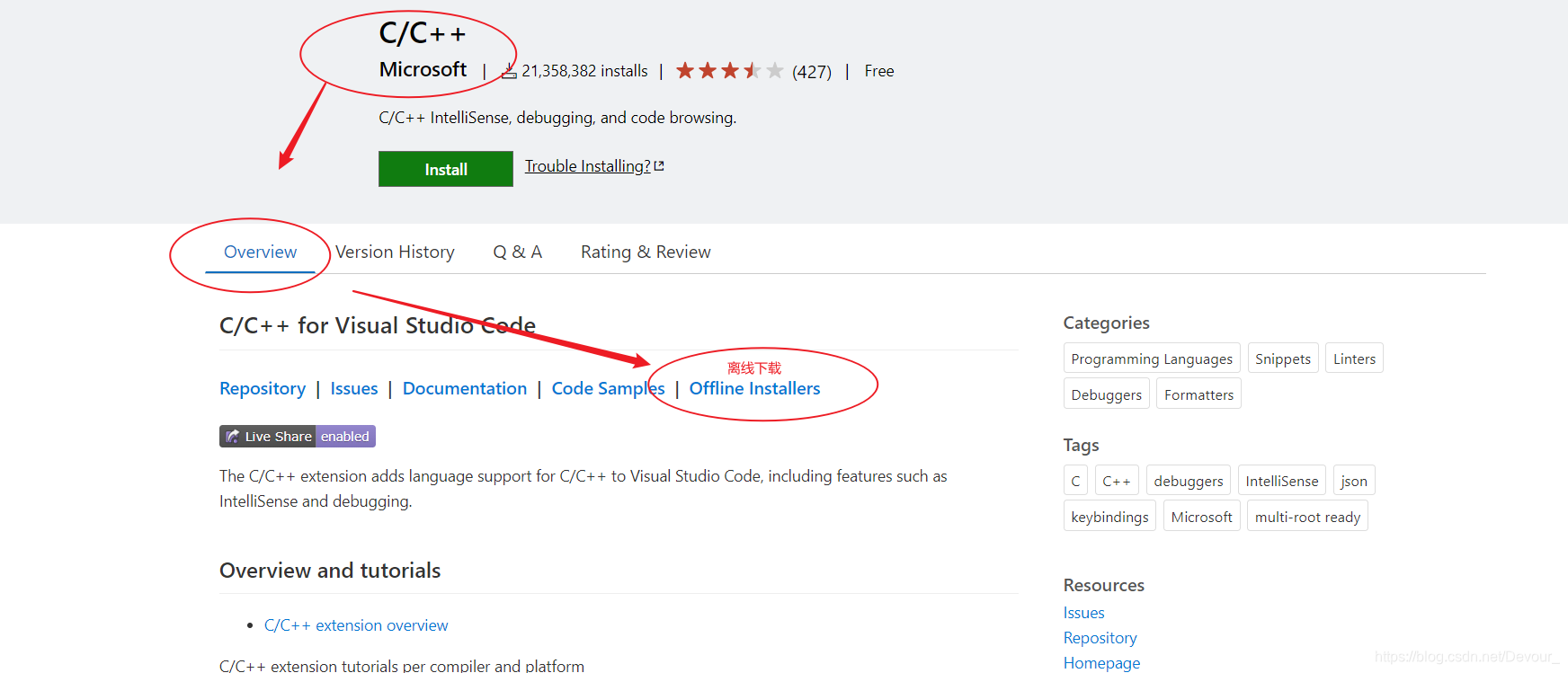
Task: Click the Microsoft tag
Action: [x=1202, y=517]
